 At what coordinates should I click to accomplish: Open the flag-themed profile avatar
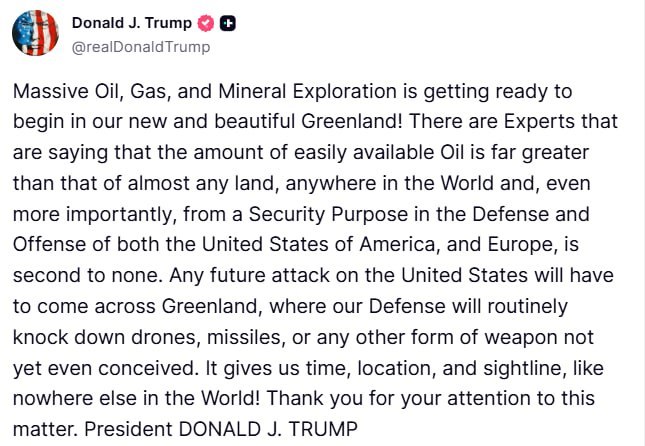[35, 33]
